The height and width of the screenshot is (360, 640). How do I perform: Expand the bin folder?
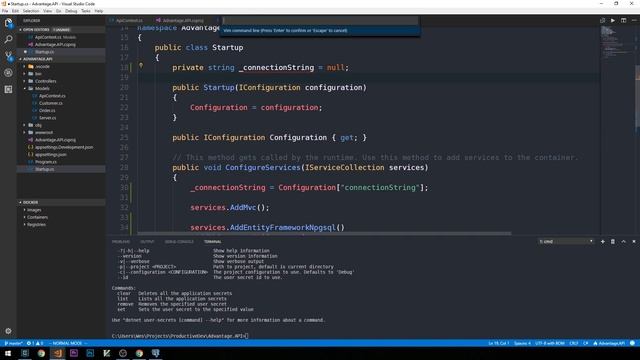pos(61,74)
